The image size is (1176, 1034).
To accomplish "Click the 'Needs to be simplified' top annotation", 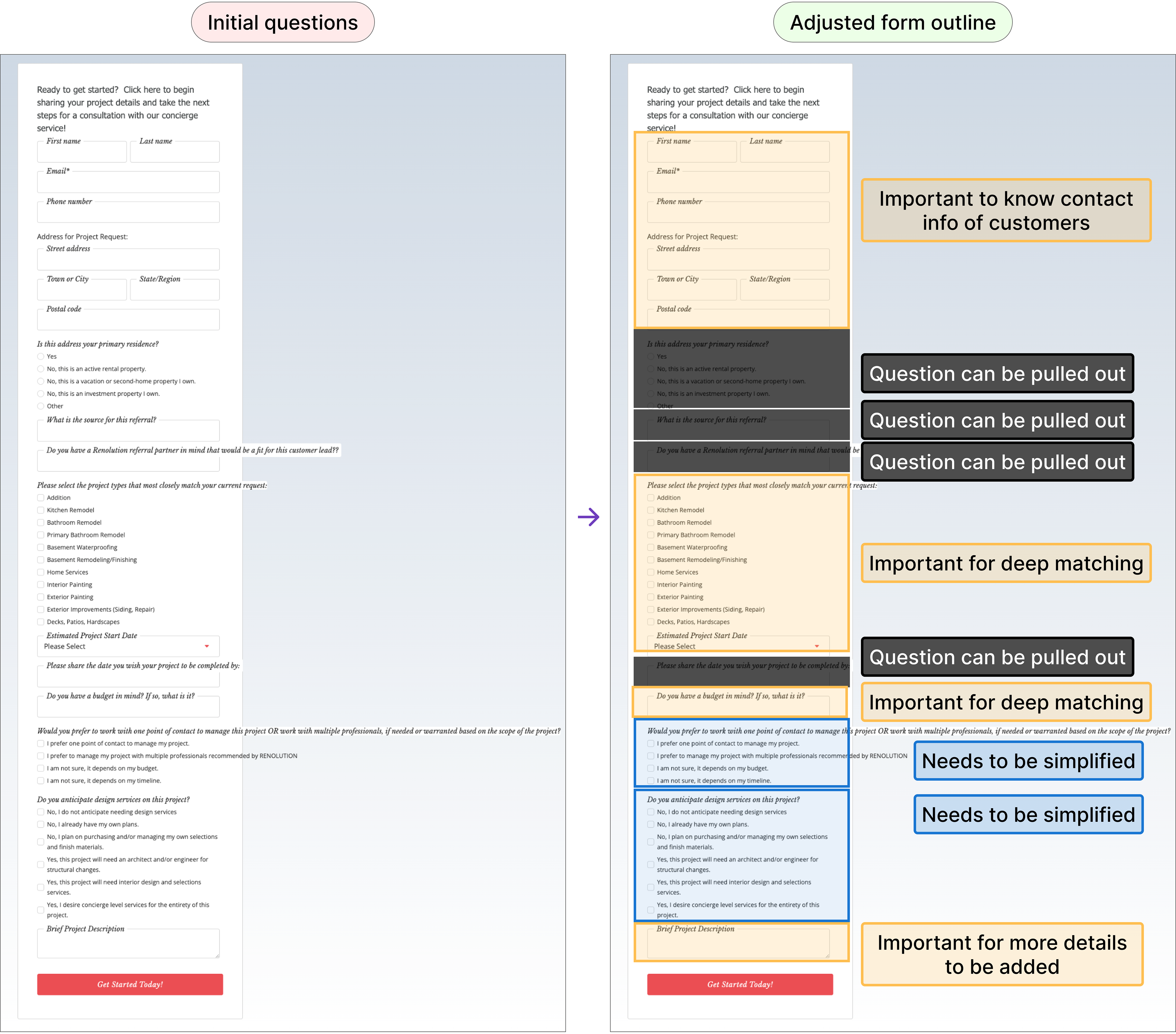I will (x=1028, y=761).
